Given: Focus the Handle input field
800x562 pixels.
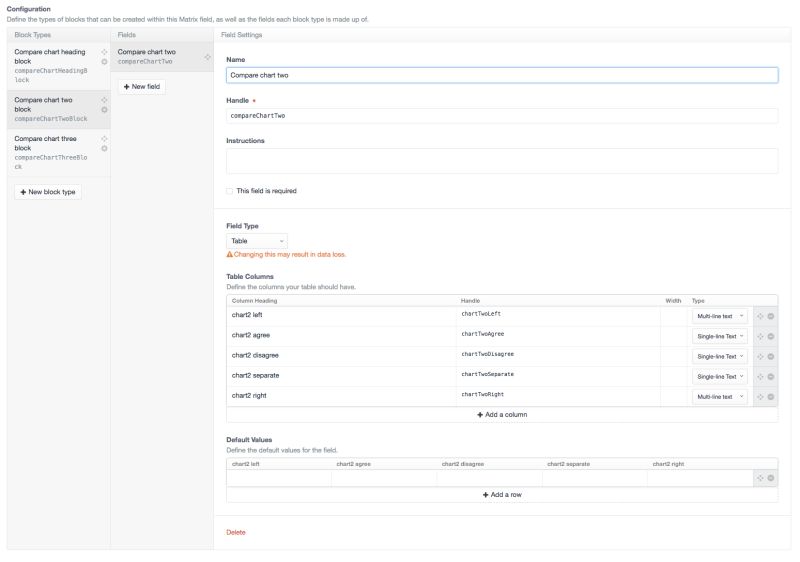Looking at the screenshot, I should pyautogui.click(x=502, y=116).
